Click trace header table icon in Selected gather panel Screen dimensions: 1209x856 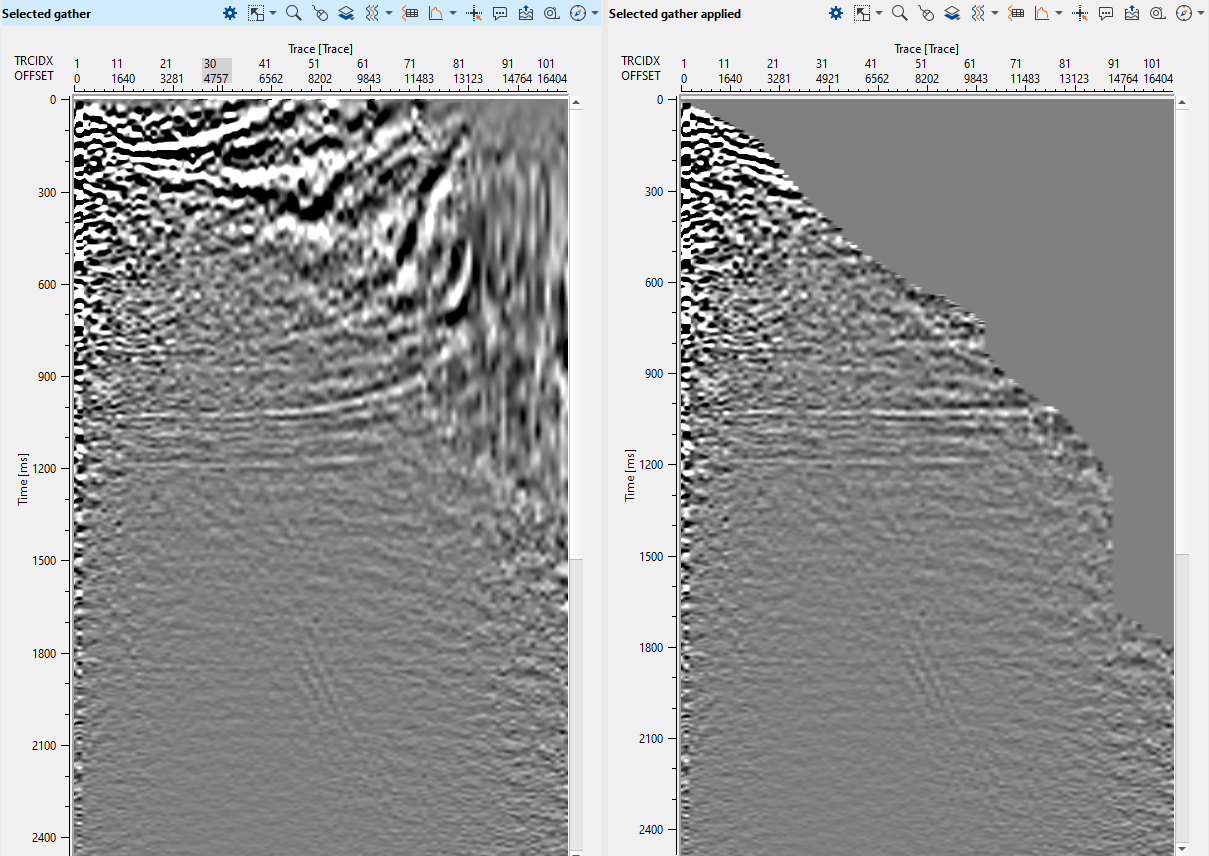[x=409, y=13]
